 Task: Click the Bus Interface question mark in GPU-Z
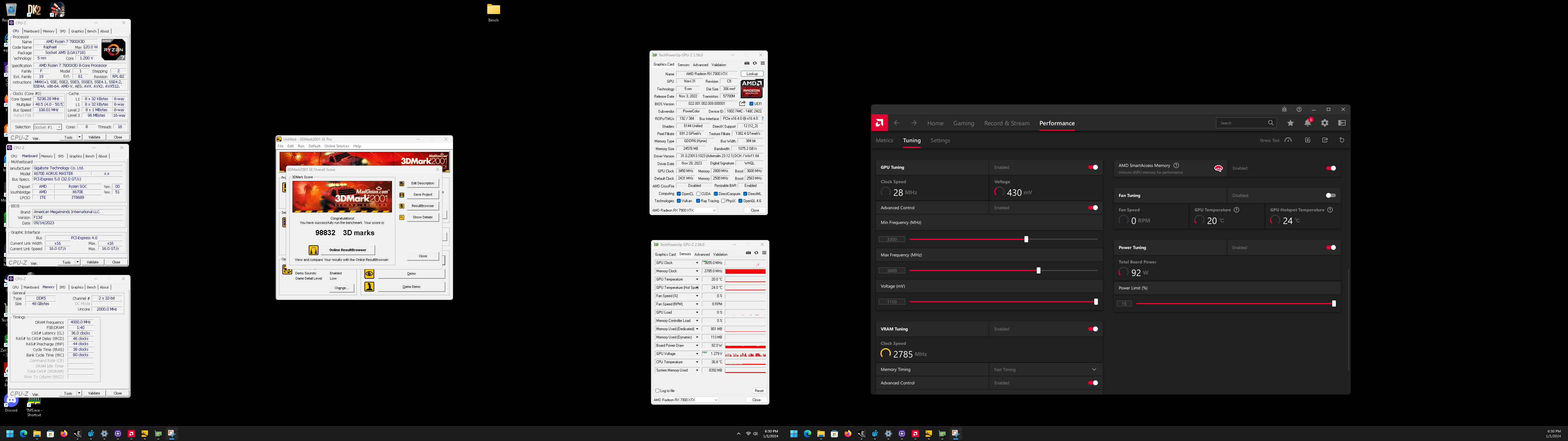pos(762,119)
